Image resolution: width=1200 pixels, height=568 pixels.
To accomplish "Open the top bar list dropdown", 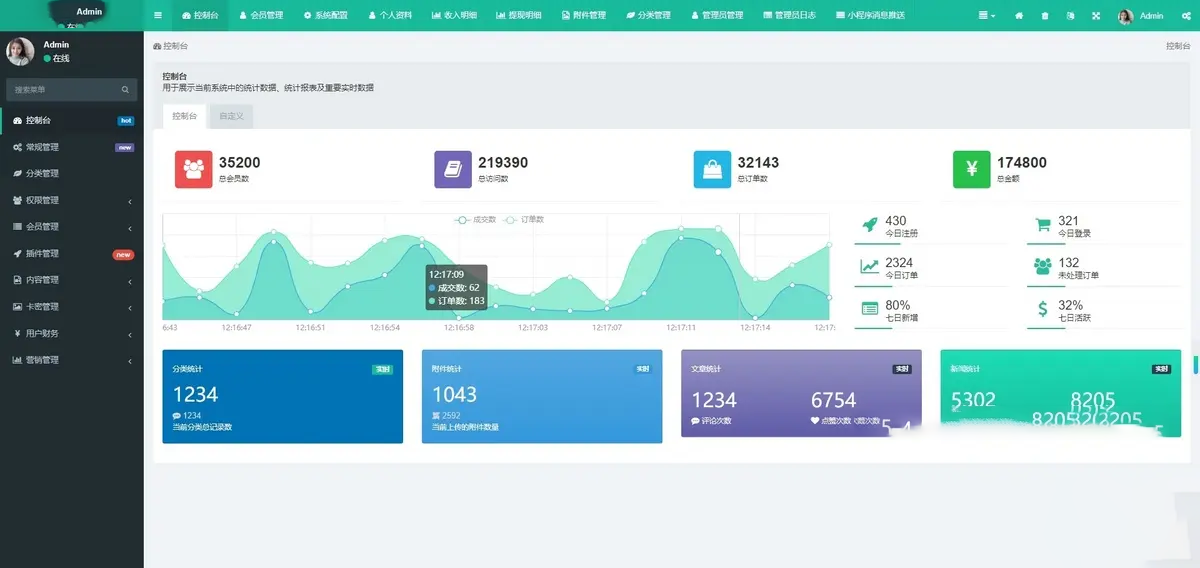I will click(x=986, y=16).
